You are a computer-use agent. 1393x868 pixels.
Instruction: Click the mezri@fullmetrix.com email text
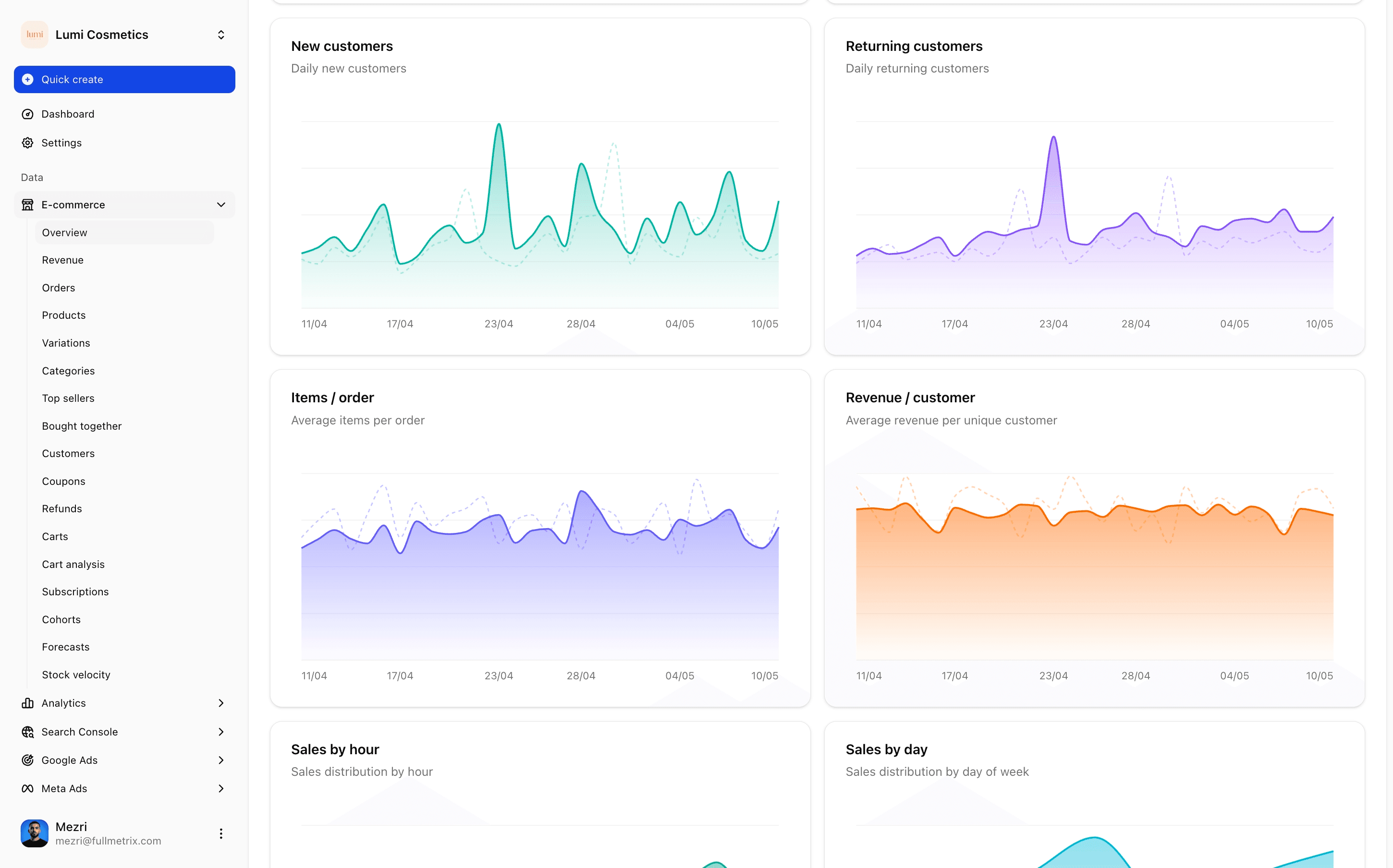(x=109, y=841)
